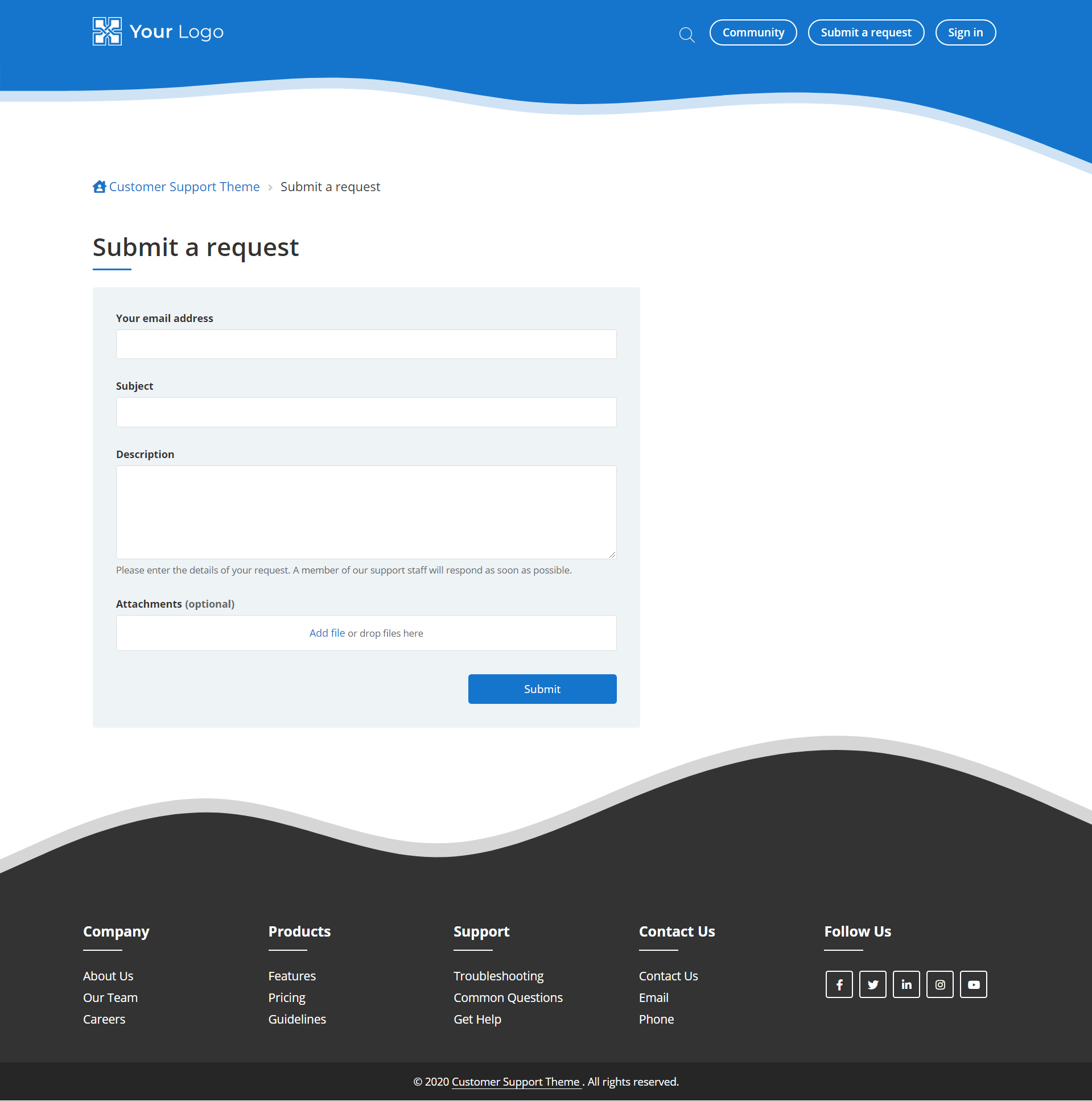Select Submit a request in header
This screenshot has height=1101, width=1092.
coord(866,32)
